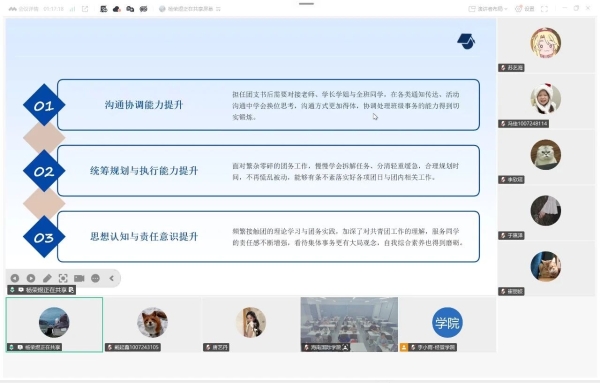
Task: Select the classroom video participant tile
Action: (349, 324)
